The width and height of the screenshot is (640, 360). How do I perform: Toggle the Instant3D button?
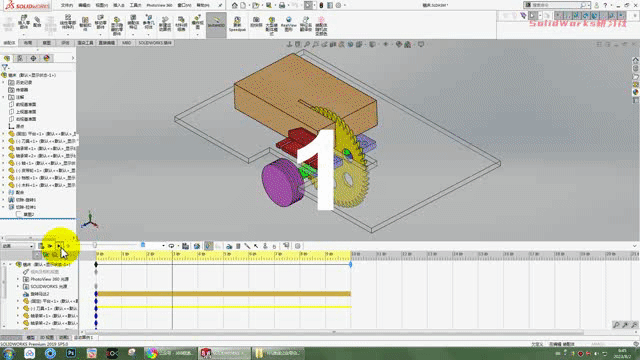[216, 24]
